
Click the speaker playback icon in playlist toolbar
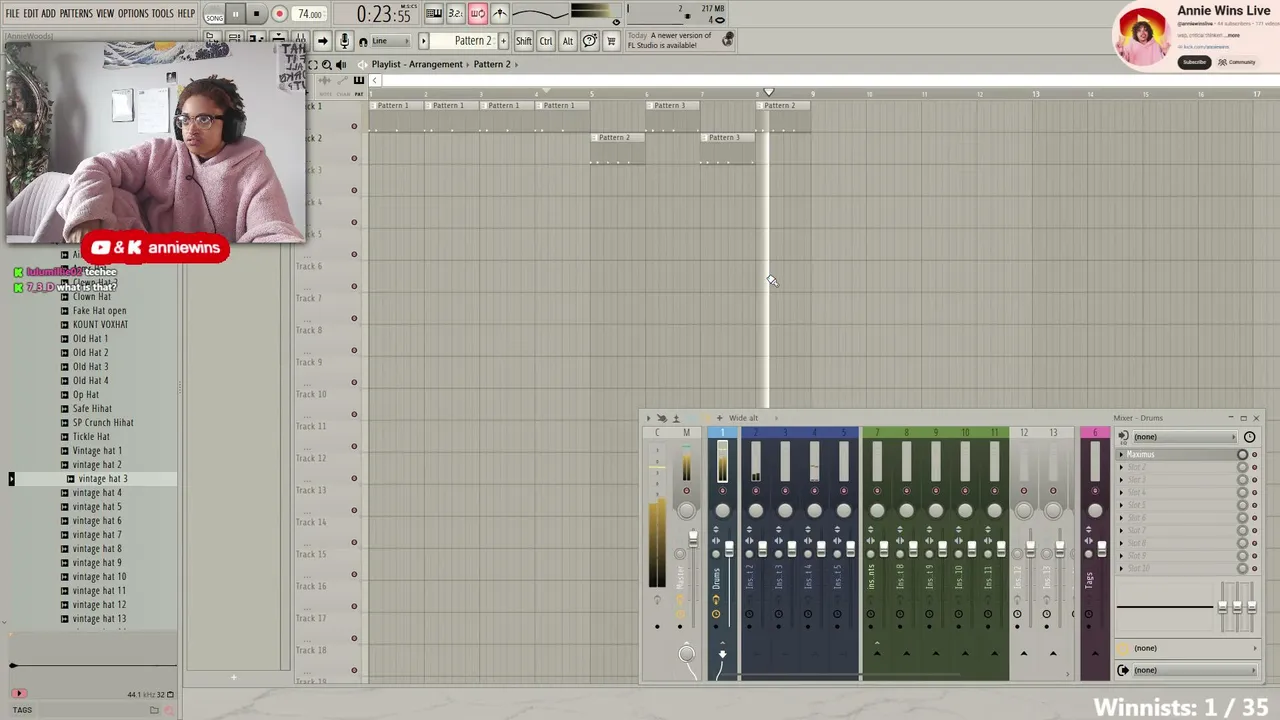click(341, 65)
